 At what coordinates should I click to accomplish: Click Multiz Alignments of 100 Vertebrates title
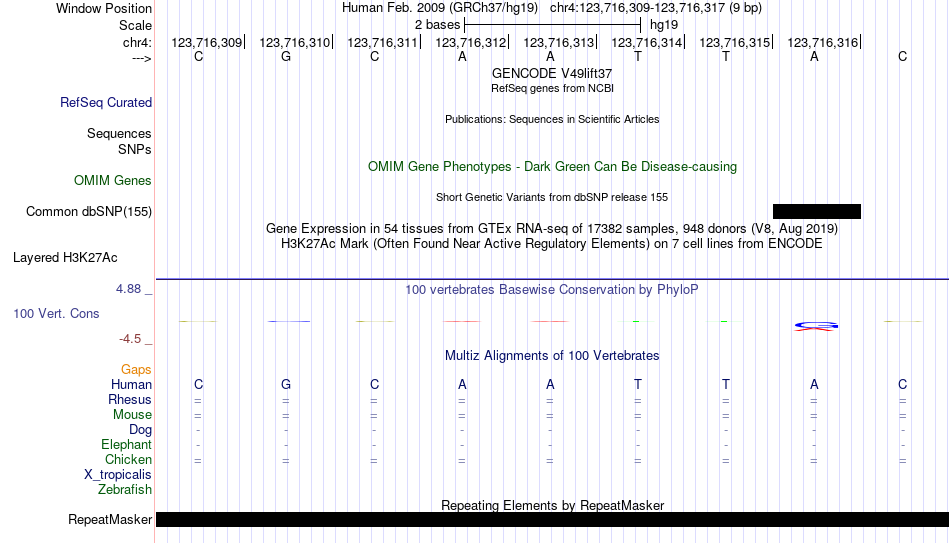[552, 356]
